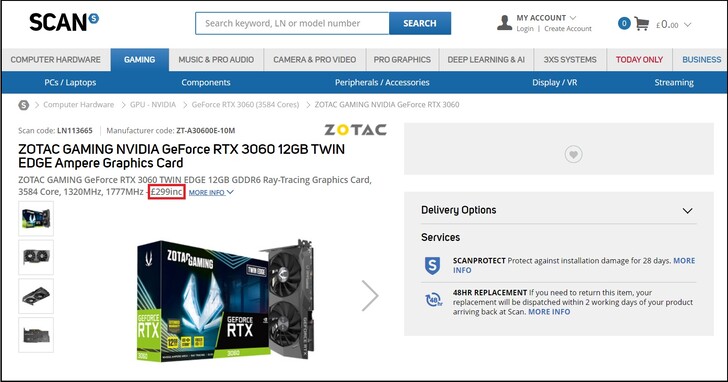Click the ZOTAC brand logo
The image size is (728, 382).
[x=355, y=129]
